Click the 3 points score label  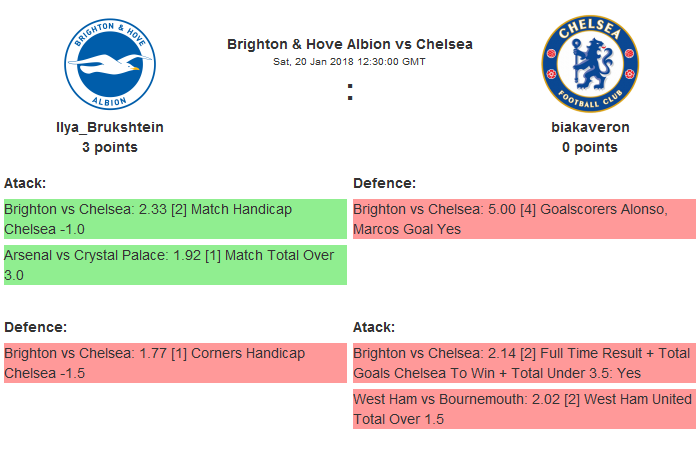click(110, 147)
